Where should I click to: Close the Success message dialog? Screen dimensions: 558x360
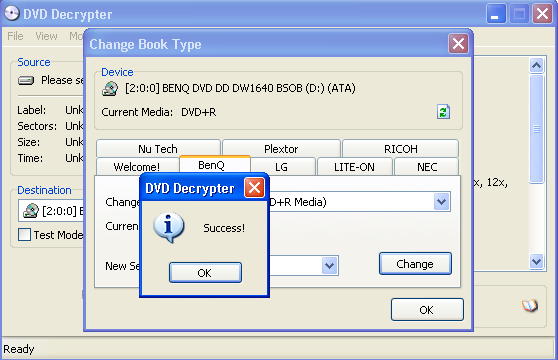click(254, 187)
